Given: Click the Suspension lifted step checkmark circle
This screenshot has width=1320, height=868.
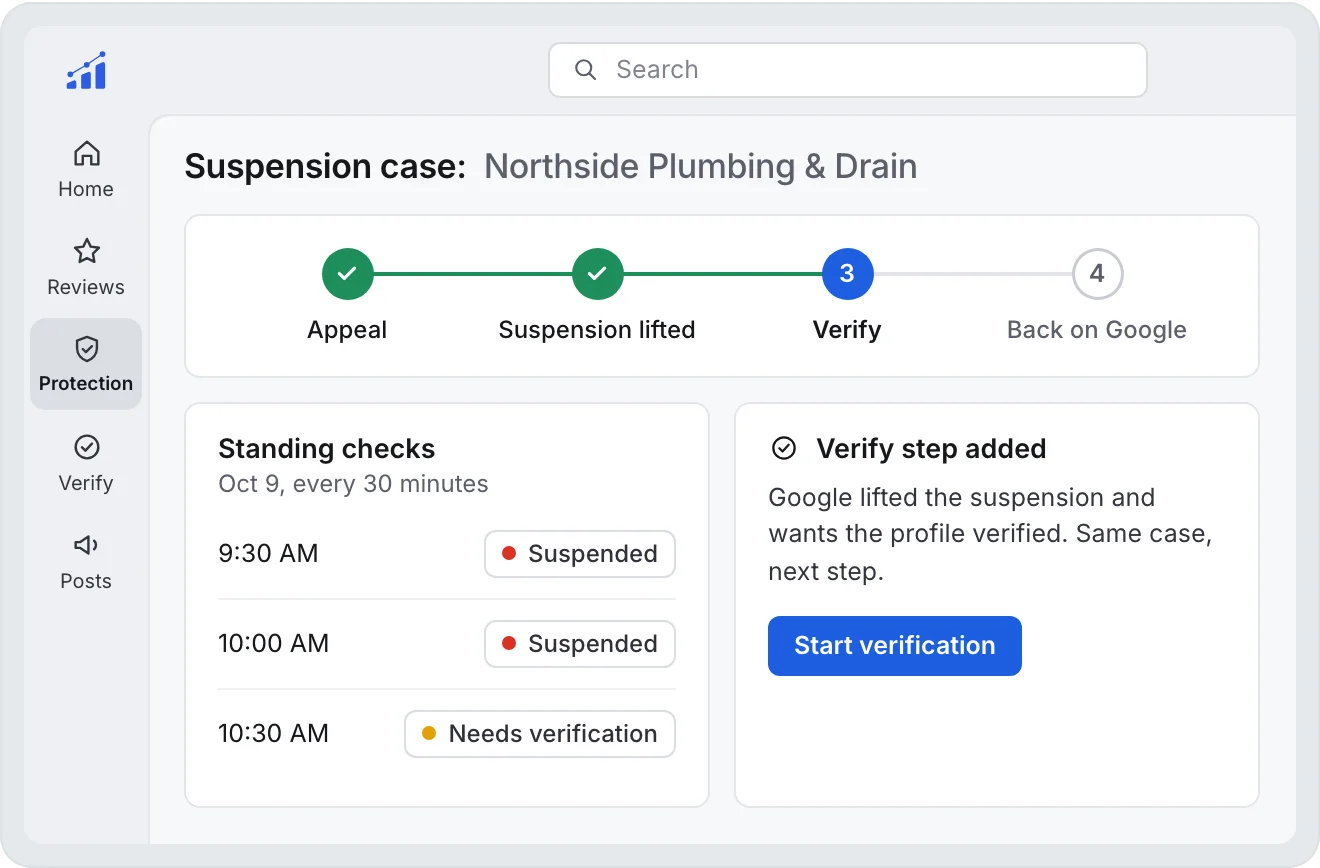Looking at the screenshot, I should pos(597,274).
